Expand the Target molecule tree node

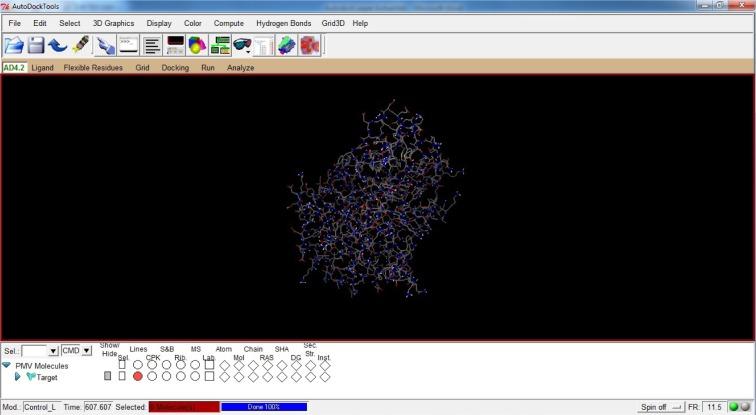tap(17, 377)
